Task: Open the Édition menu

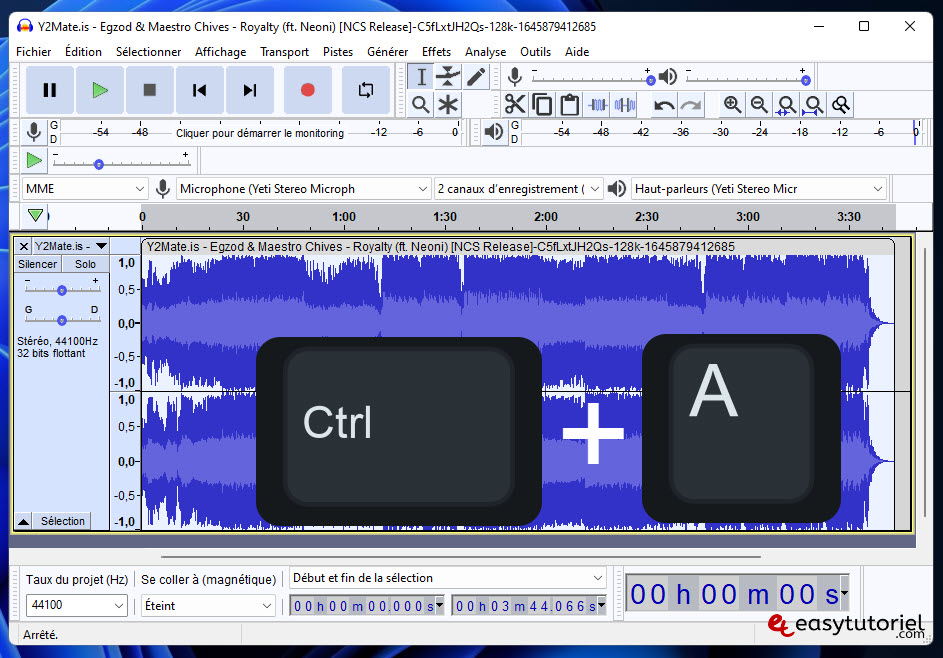Action: [x=83, y=52]
